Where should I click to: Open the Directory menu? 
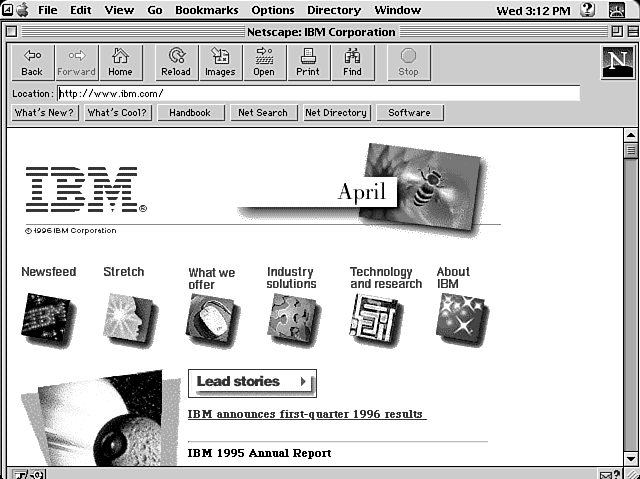pos(333,10)
